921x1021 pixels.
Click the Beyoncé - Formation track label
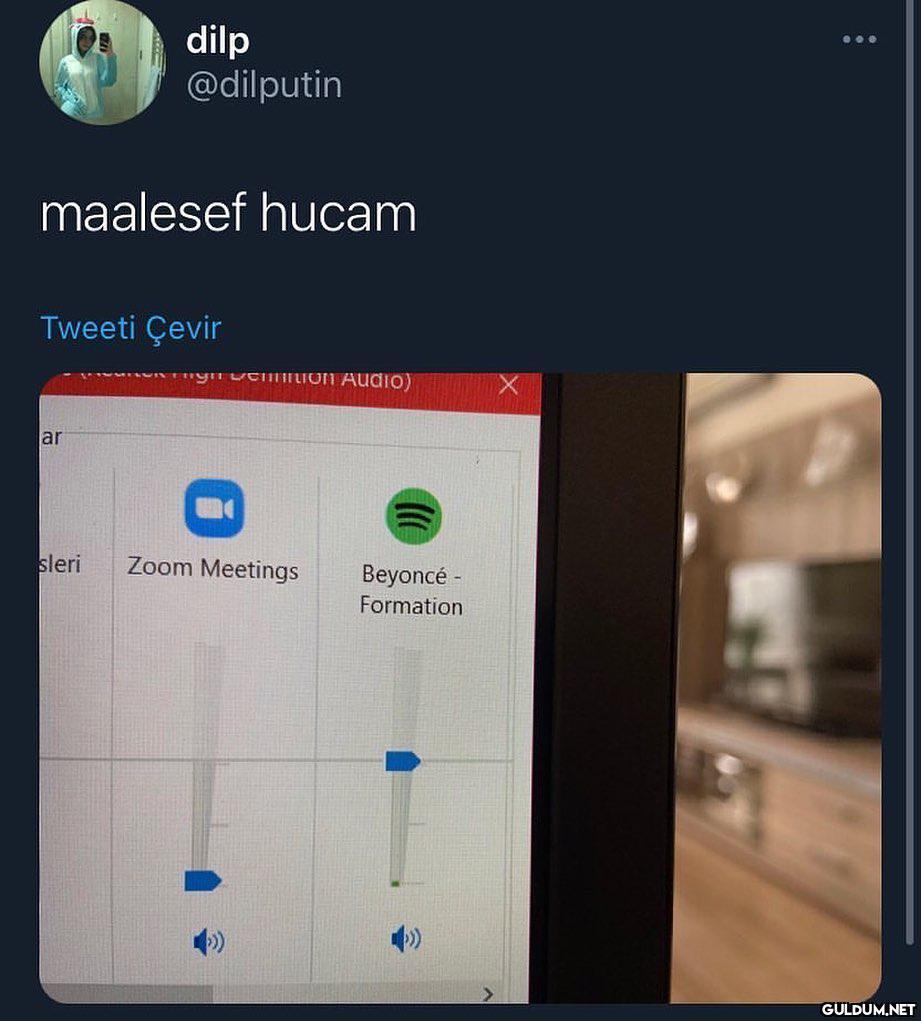(411, 591)
